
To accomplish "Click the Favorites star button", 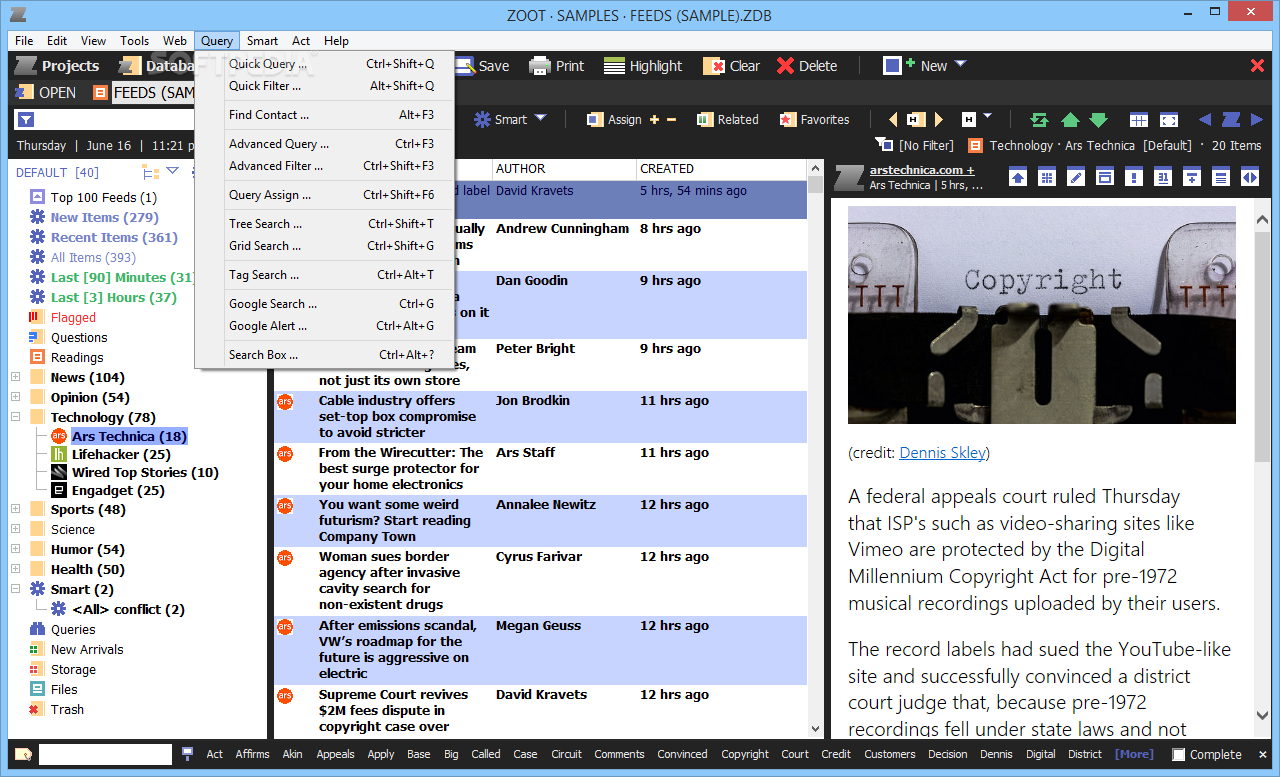I will pos(815,119).
